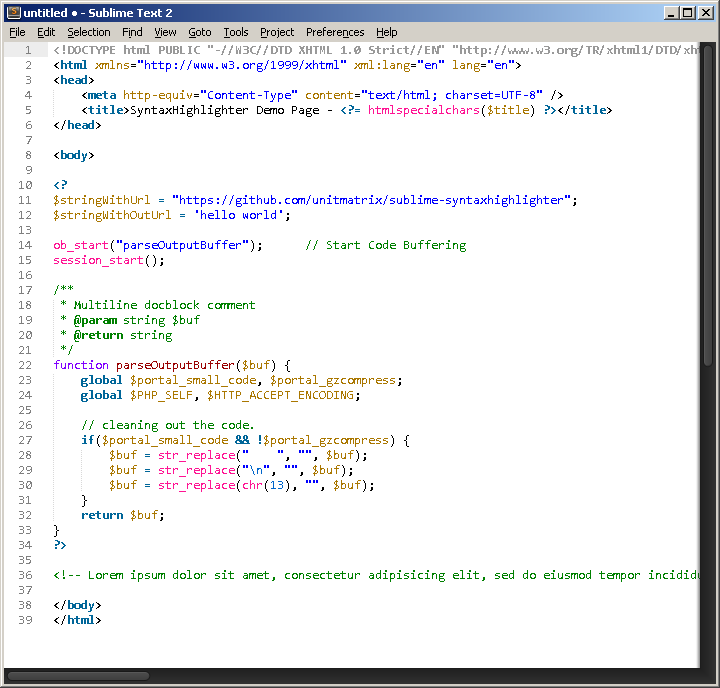This screenshot has height=688, width=720.
Task: Maximize the Sublime Text window
Action: pos(688,13)
